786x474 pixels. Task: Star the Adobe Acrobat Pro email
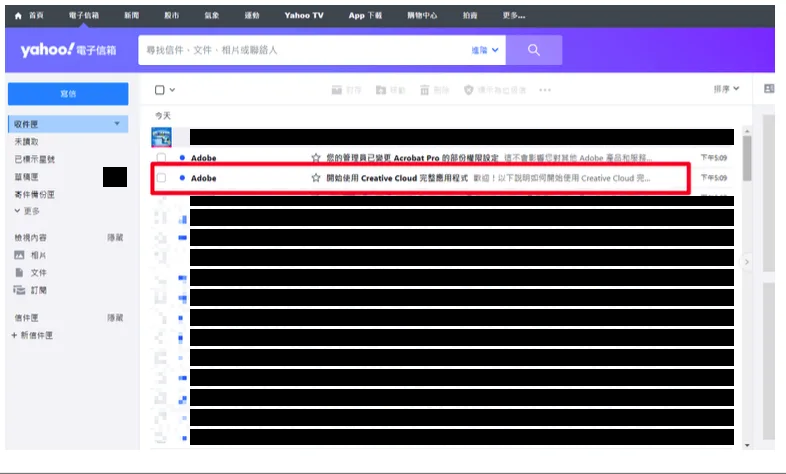pos(316,158)
